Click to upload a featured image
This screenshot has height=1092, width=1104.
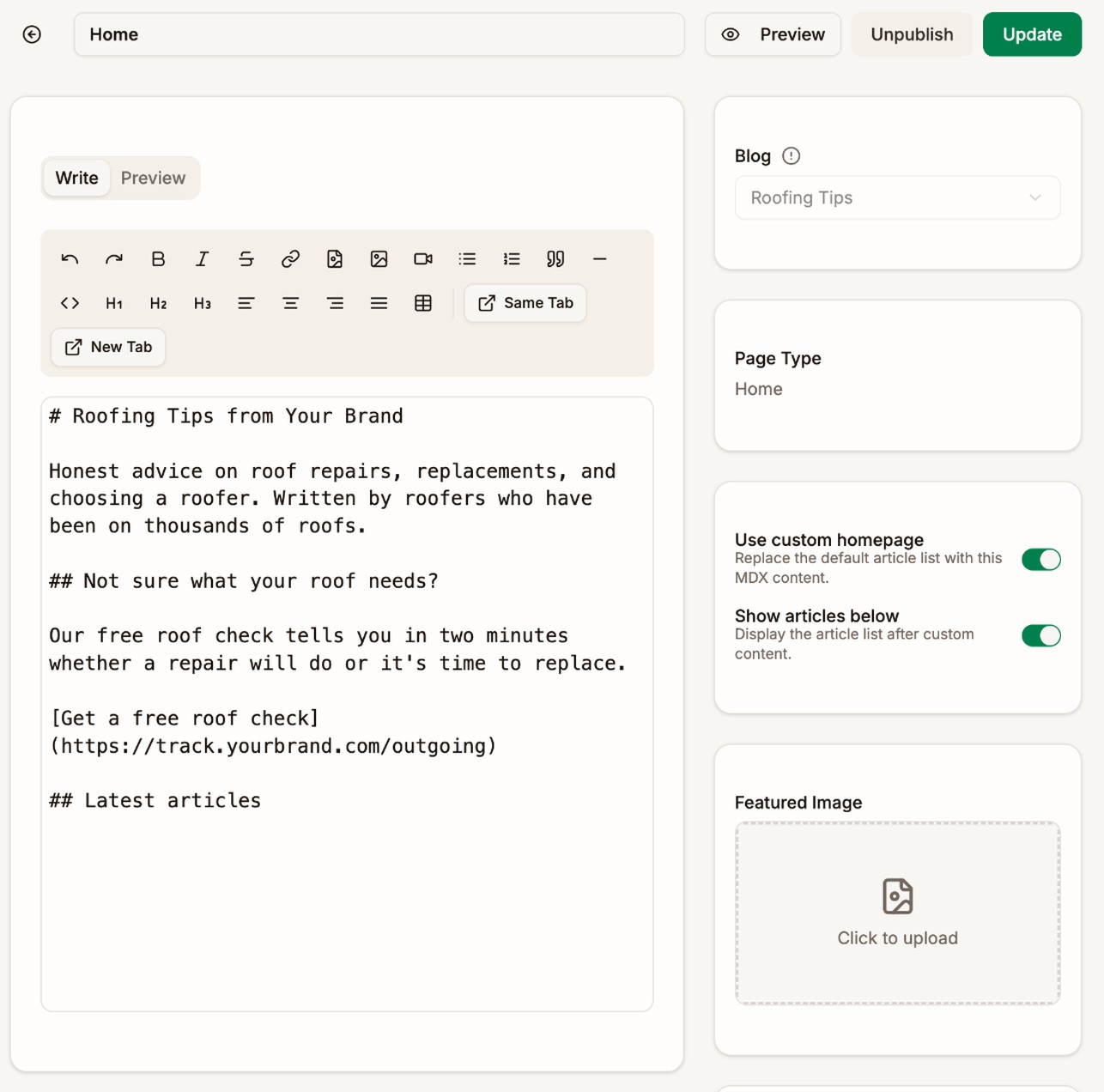(897, 913)
